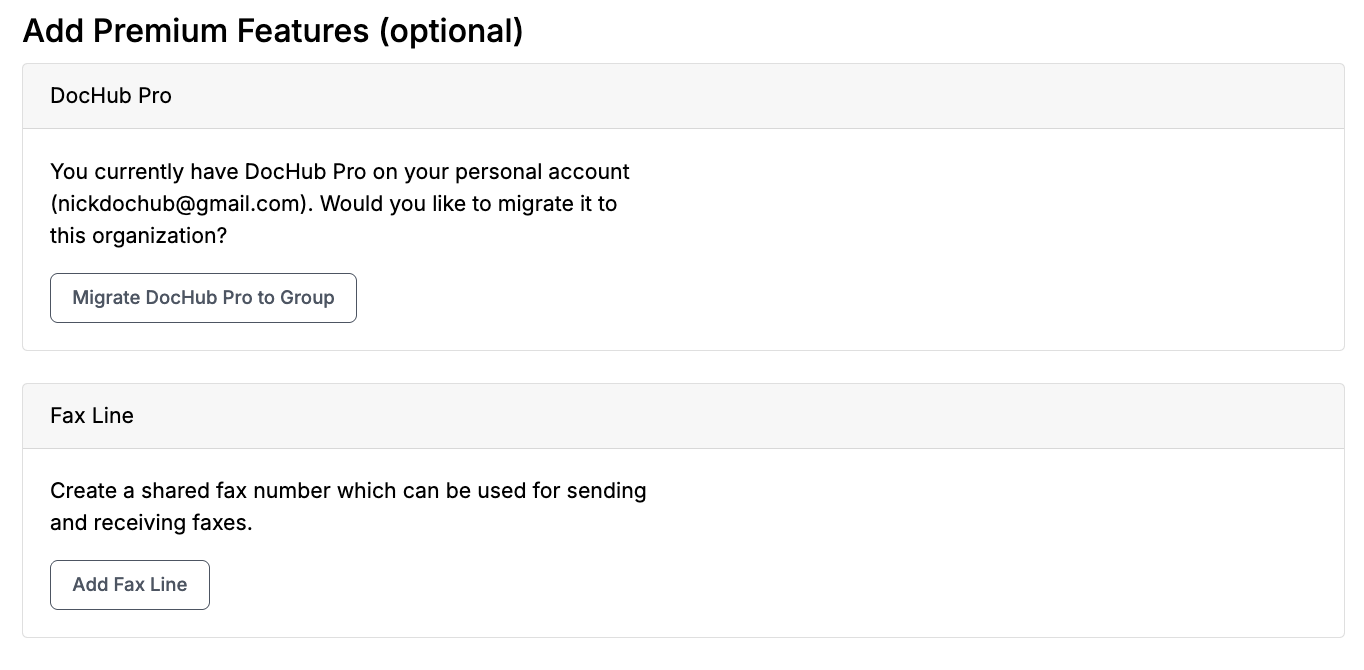This screenshot has width=1364, height=670.
Task: Click the "Fax Line" title label text
Action: point(92,416)
